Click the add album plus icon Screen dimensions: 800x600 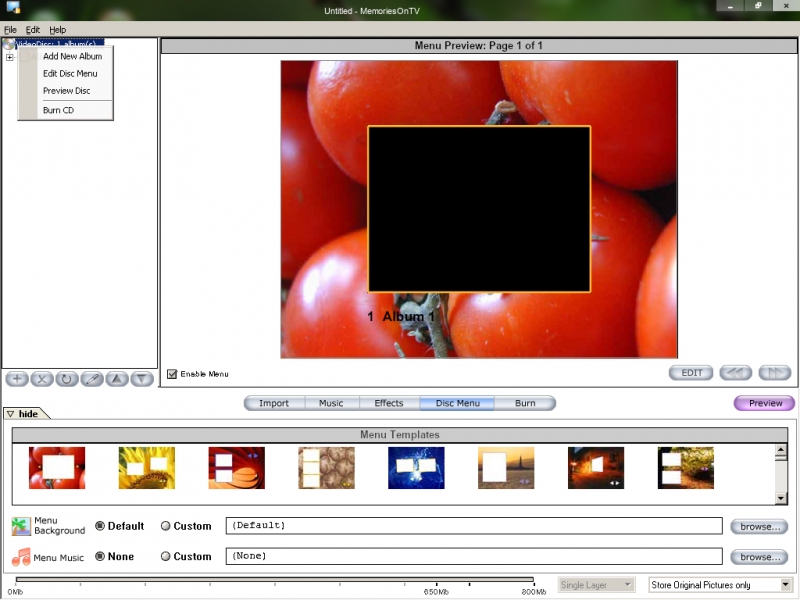click(16, 379)
